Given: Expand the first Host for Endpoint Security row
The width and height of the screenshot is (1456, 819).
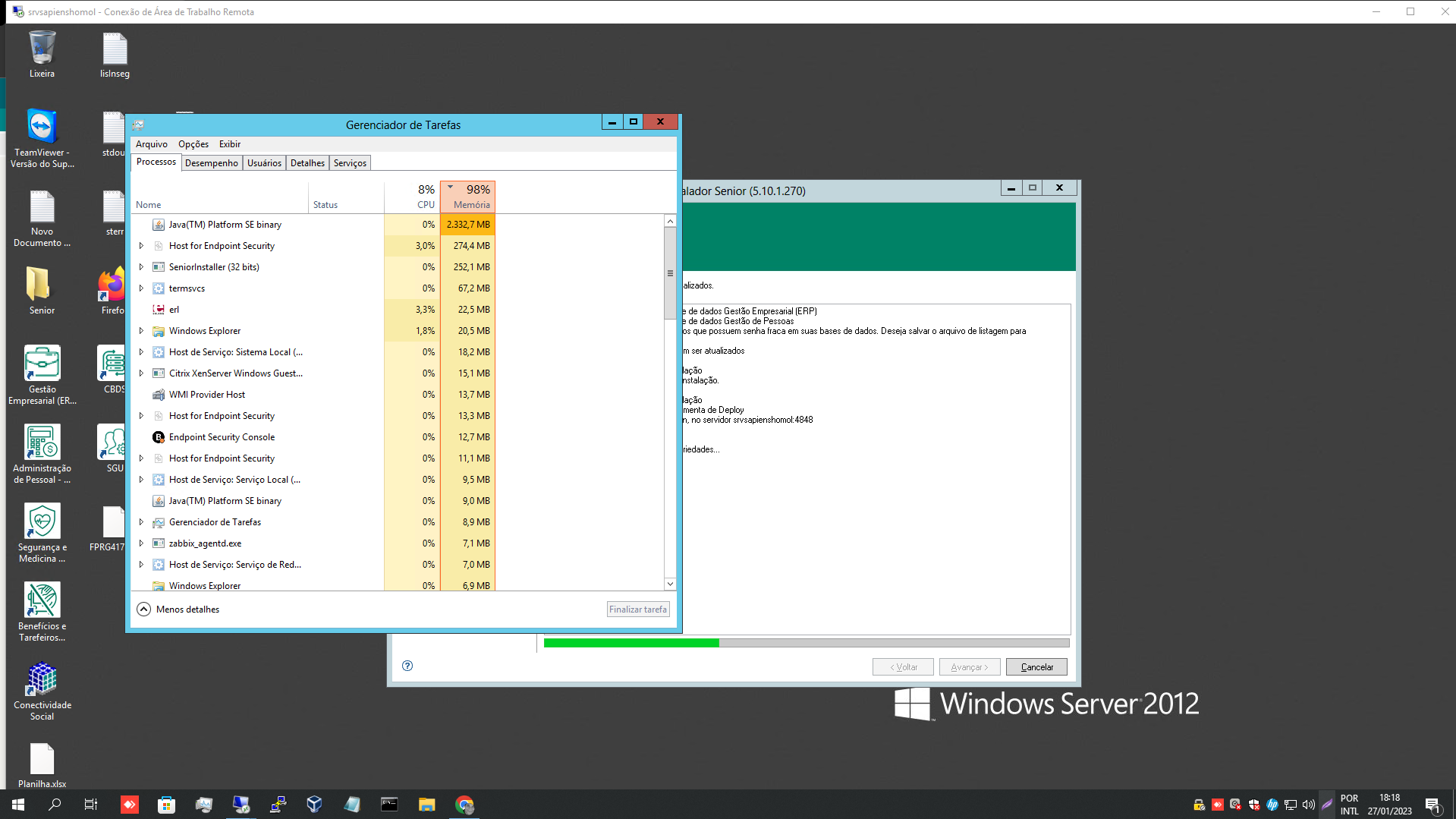Looking at the screenshot, I should [x=141, y=246].
